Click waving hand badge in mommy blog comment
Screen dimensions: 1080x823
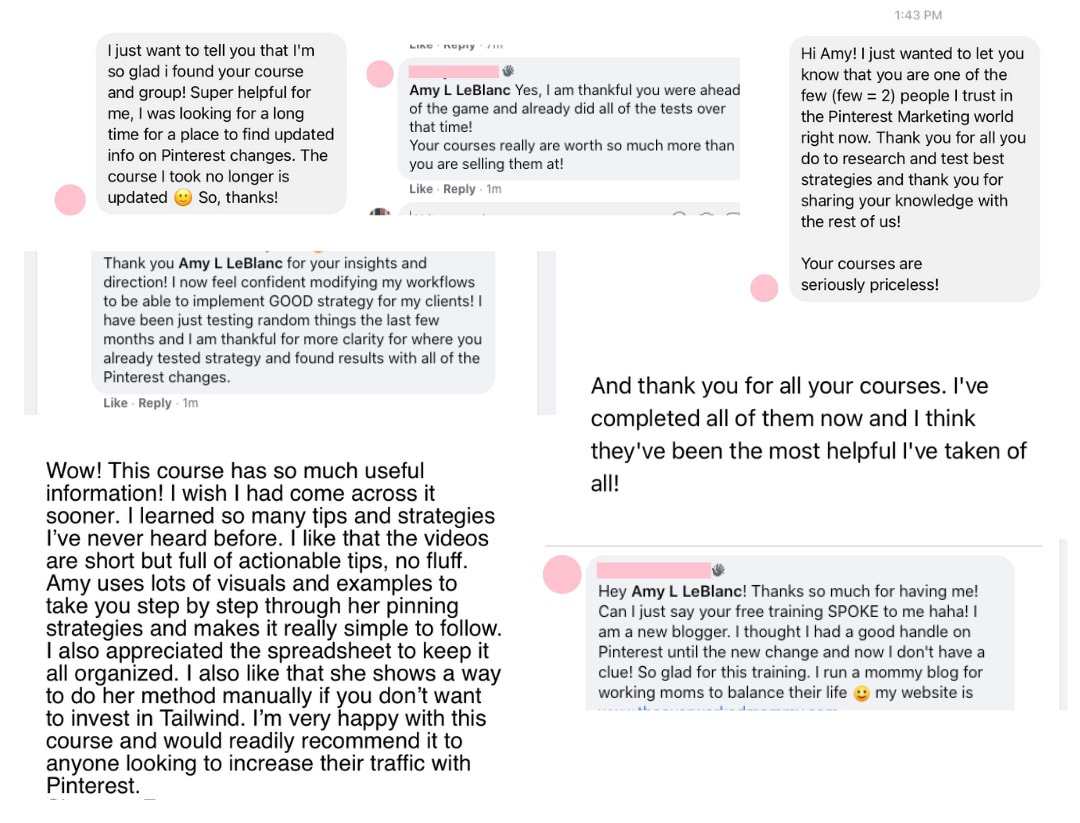(x=718, y=570)
